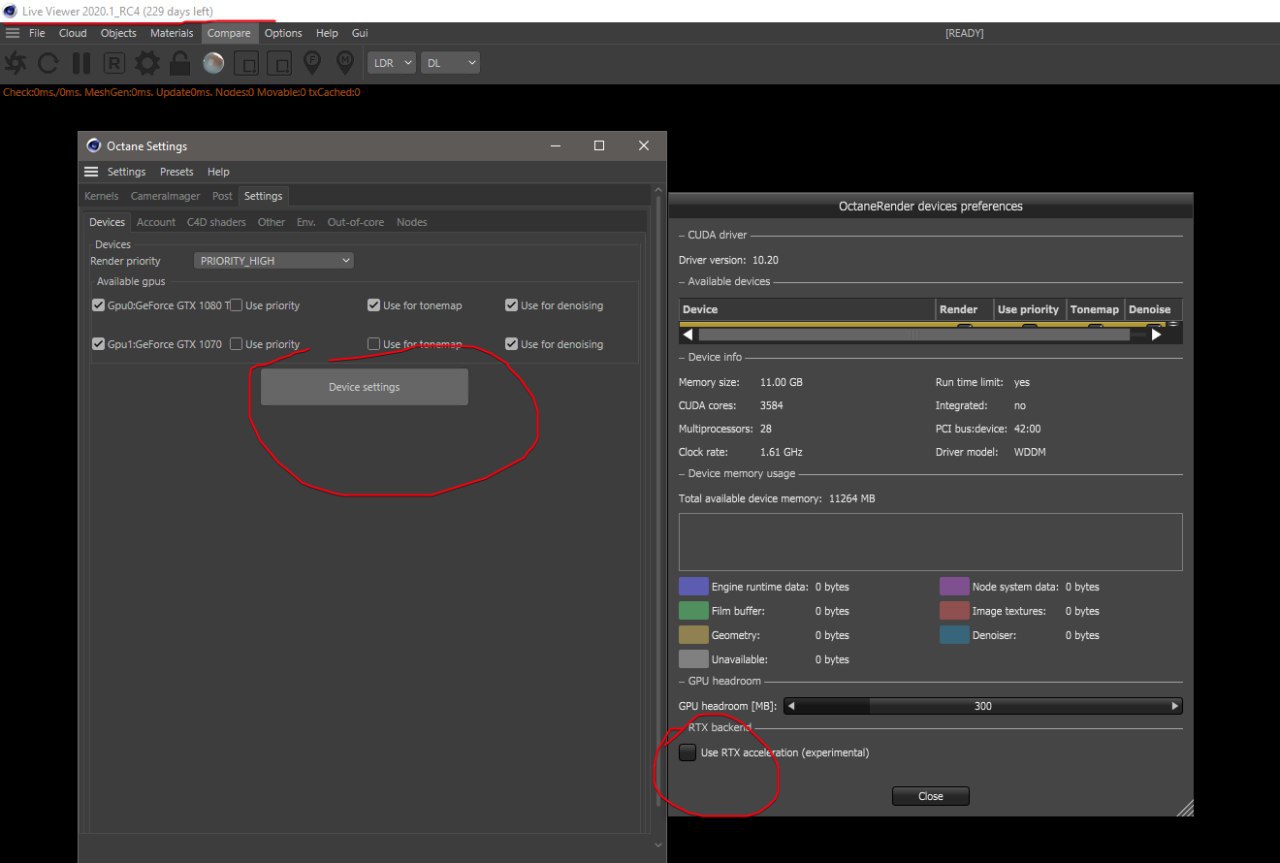Open the Cloud menu
This screenshot has height=863, width=1280.
[73, 33]
